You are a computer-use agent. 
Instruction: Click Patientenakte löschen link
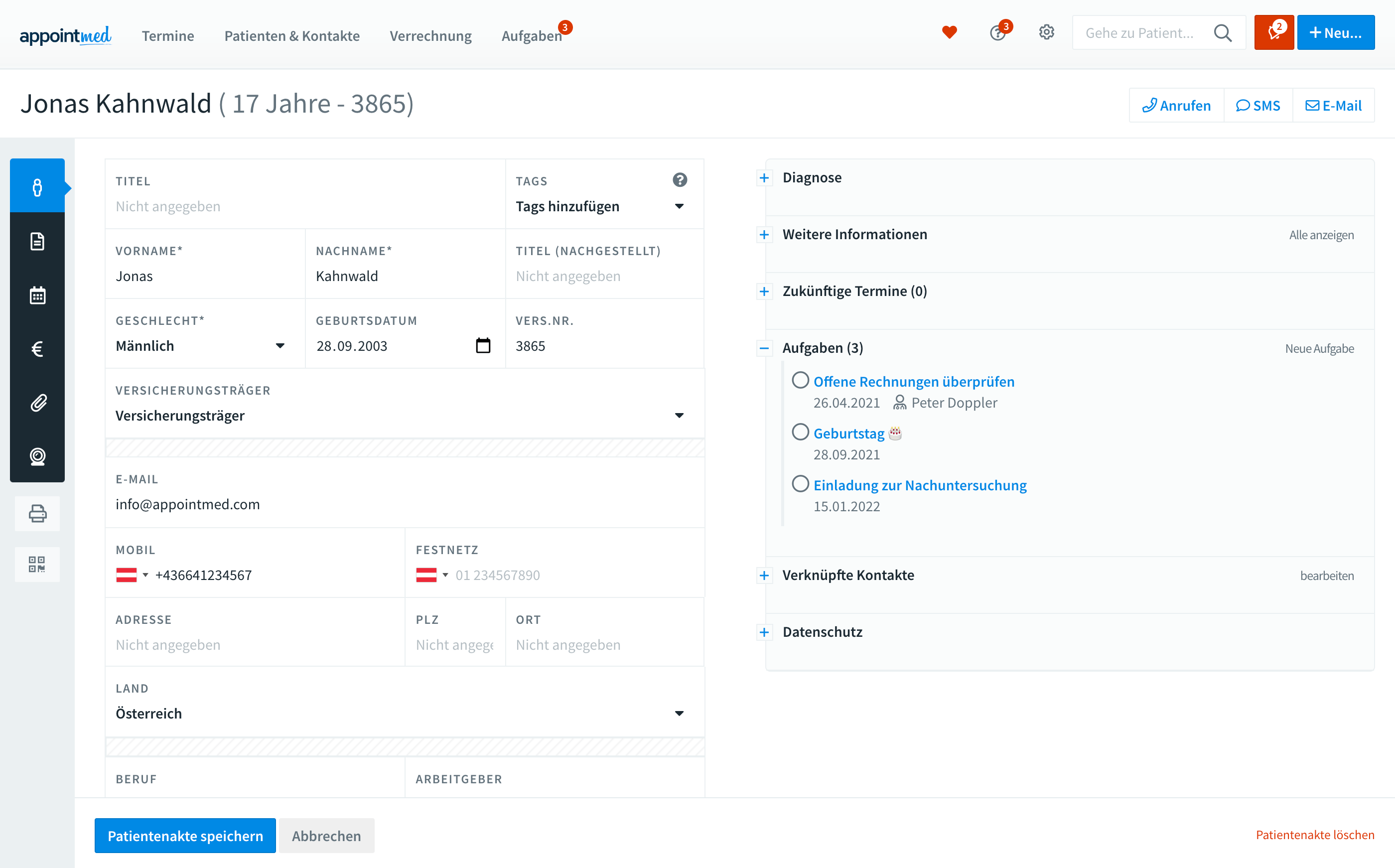[x=1315, y=835]
